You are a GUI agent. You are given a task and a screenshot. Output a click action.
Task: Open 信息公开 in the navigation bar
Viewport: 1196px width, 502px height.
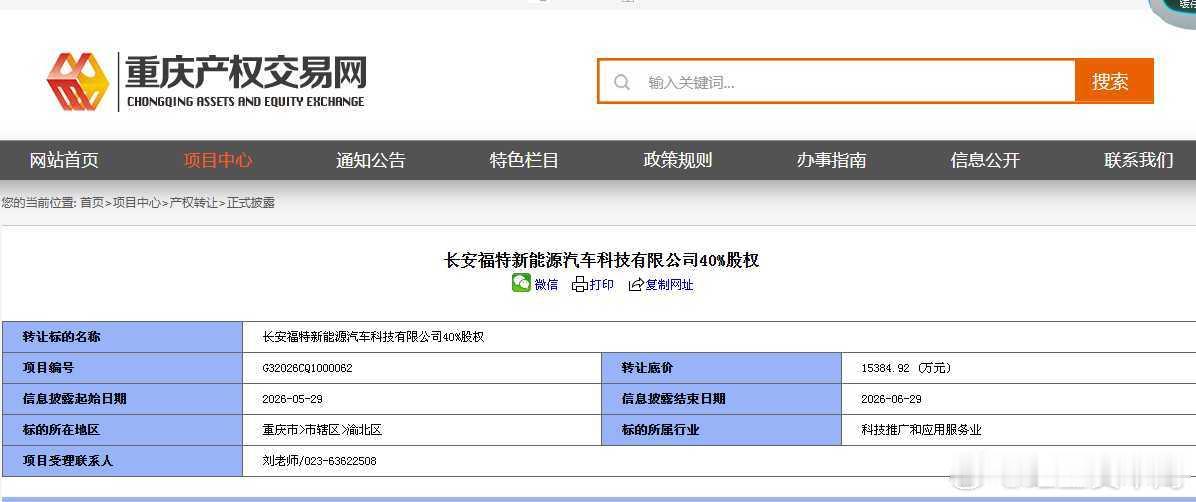tap(985, 160)
